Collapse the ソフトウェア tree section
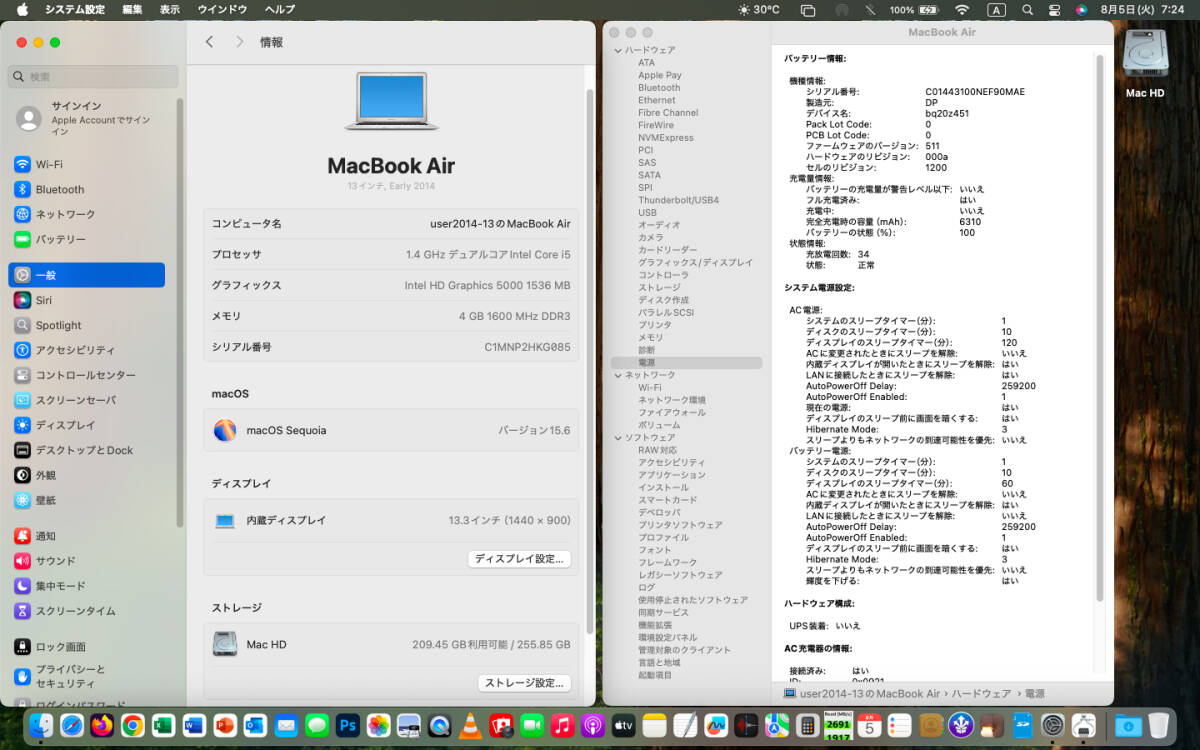Image resolution: width=1200 pixels, height=750 pixels. coord(618,437)
